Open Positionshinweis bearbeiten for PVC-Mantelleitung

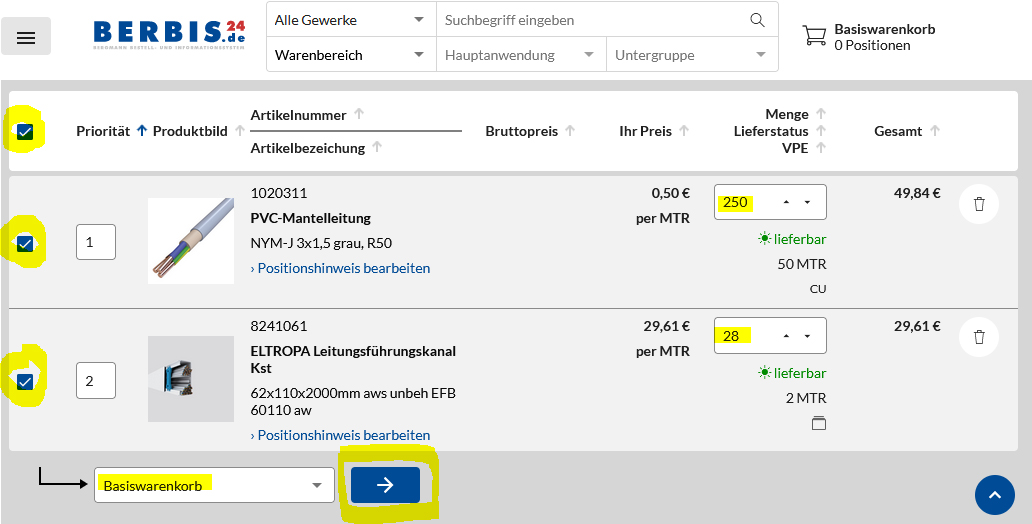pos(340,268)
